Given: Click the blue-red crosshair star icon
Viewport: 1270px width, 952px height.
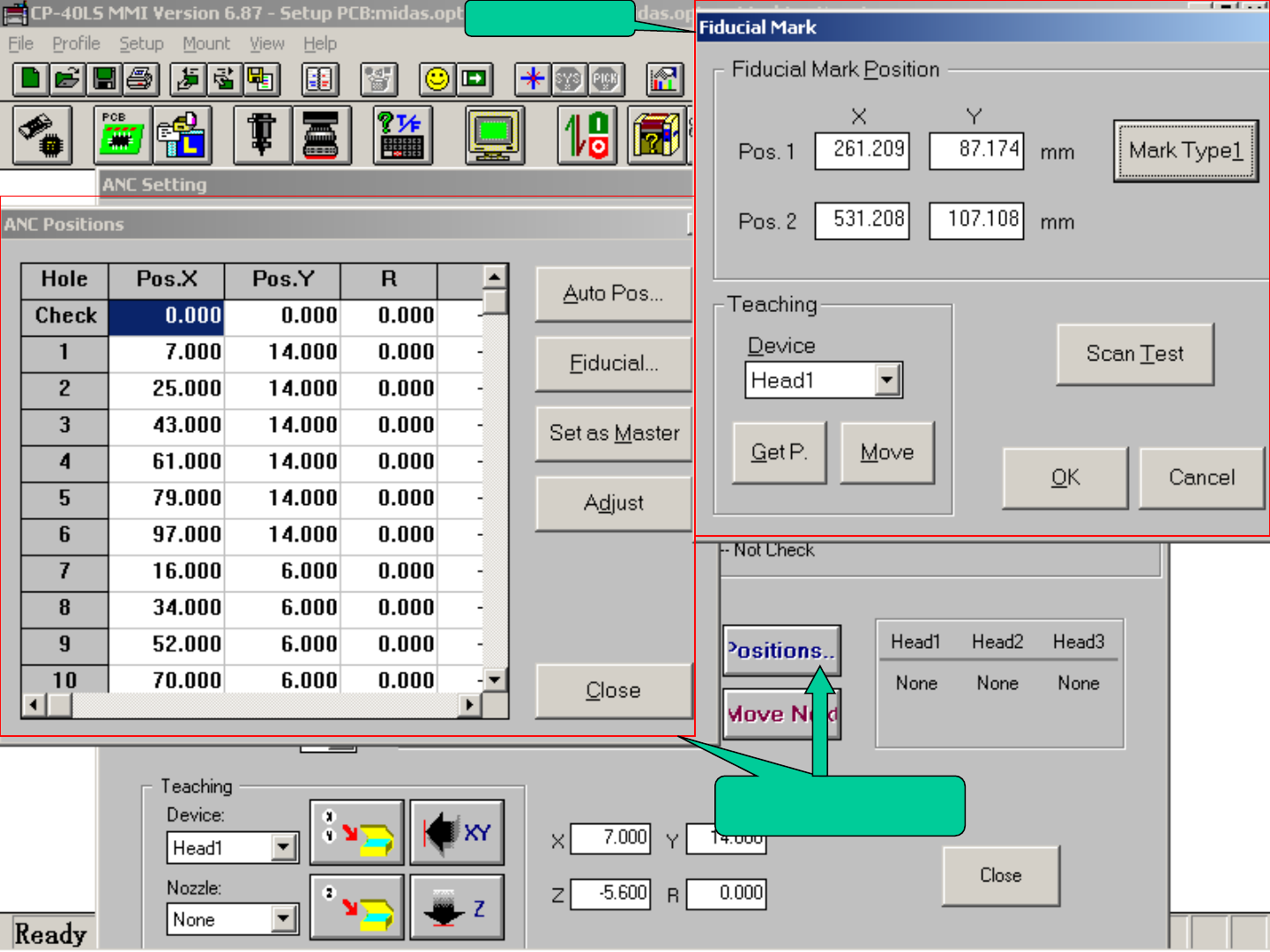Looking at the screenshot, I should tap(532, 79).
